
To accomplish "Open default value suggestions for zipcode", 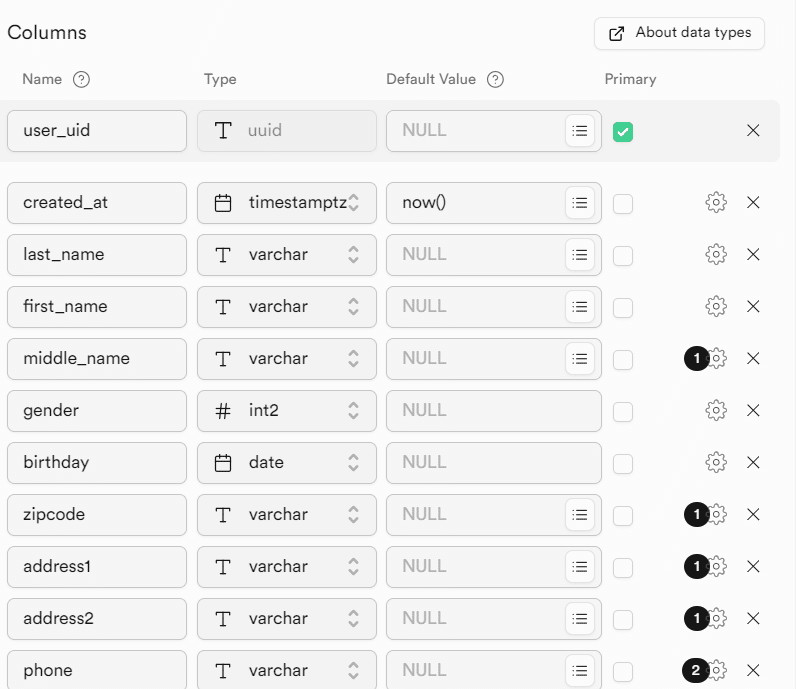I will coord(580,514).
